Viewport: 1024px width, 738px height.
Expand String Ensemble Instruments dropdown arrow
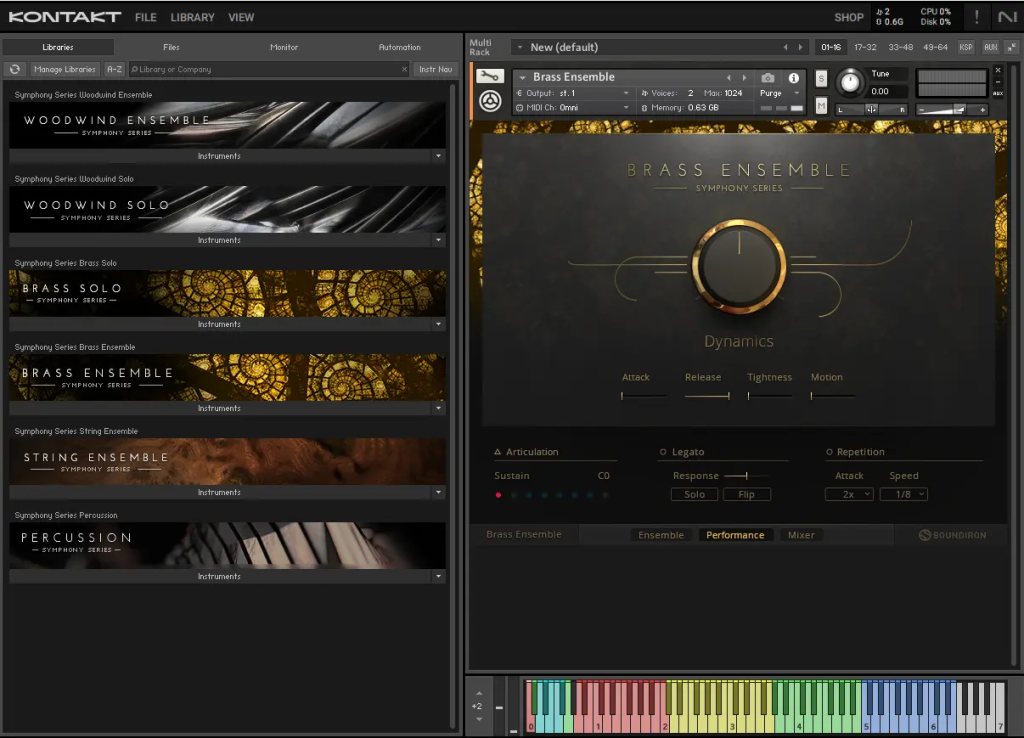[x=438, y=492]
